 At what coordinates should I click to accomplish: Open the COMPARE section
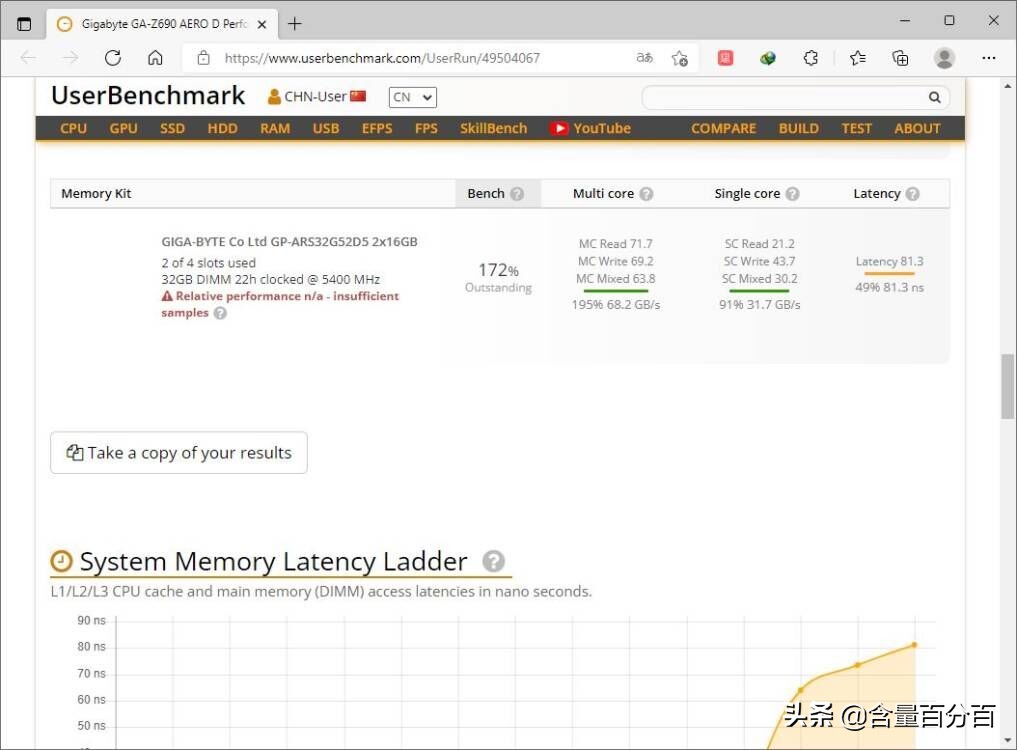722,128
